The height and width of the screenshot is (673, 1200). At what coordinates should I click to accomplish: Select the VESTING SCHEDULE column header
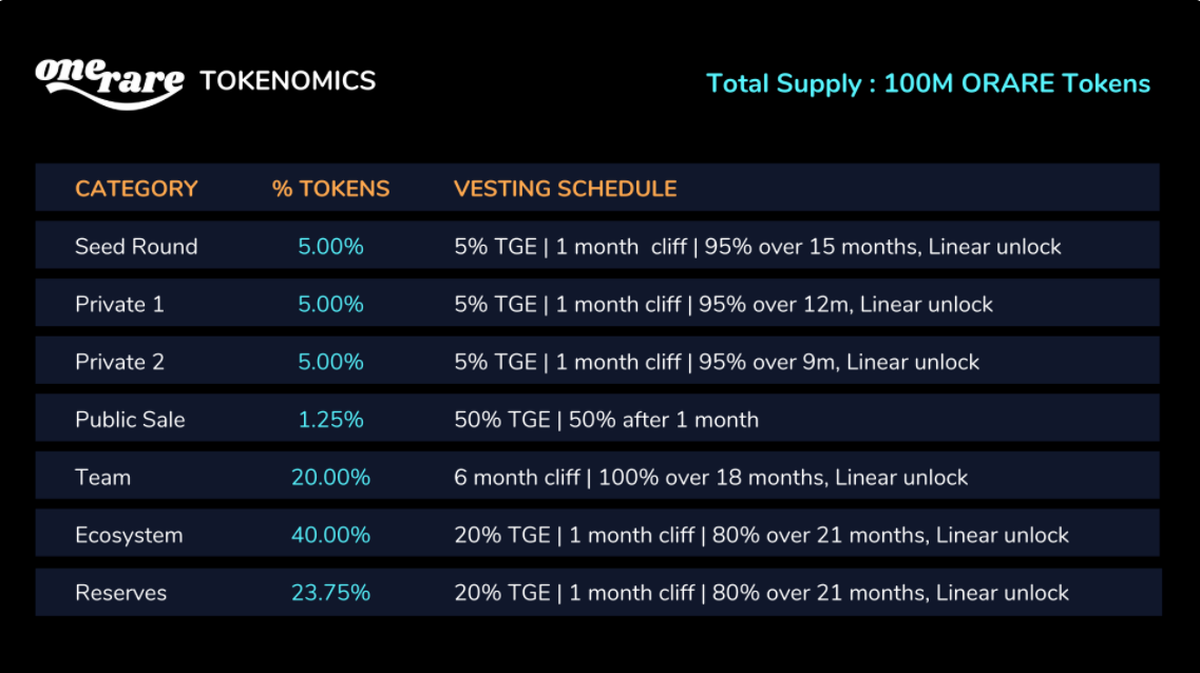(x=565, y=189)
